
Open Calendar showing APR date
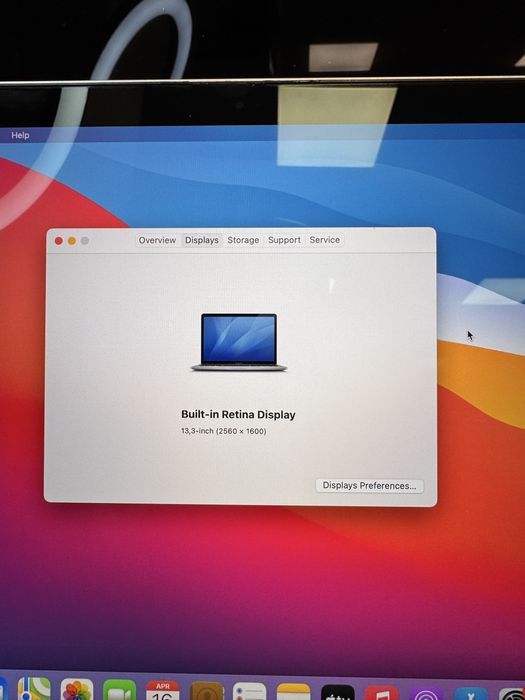click(x=162, y=691)
